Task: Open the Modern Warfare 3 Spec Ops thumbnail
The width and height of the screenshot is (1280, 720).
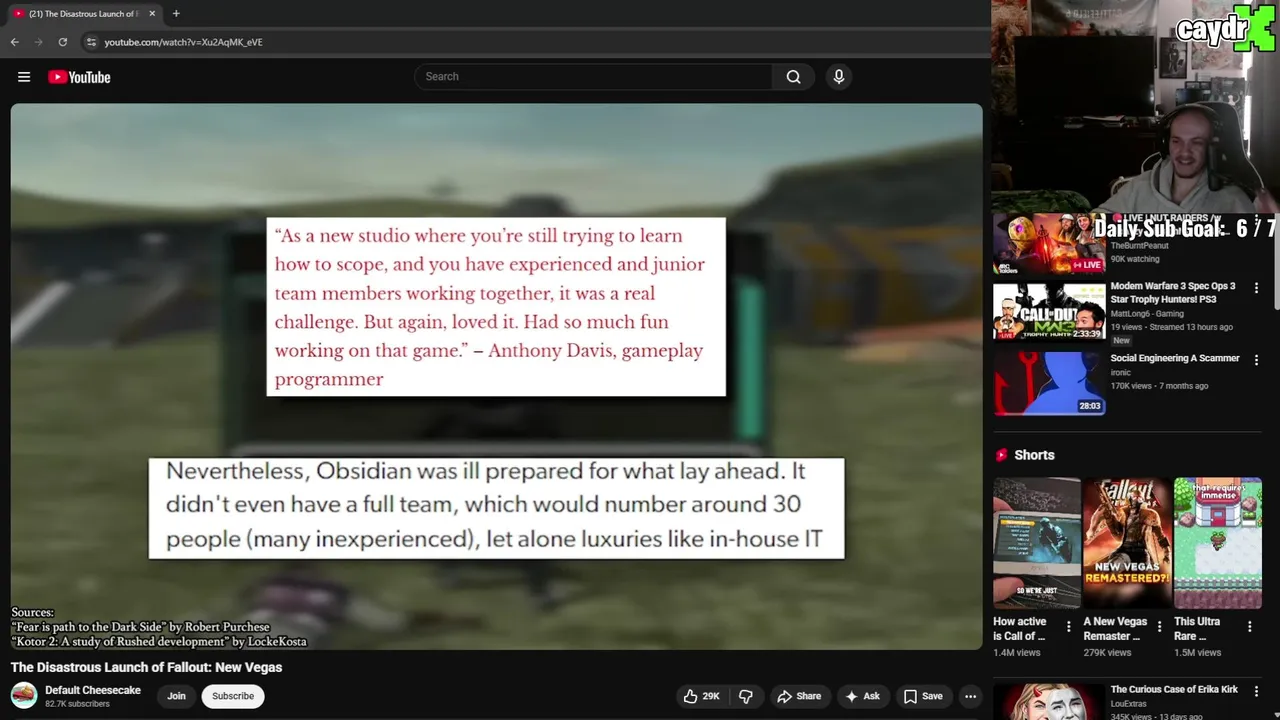Action: 1049,312
